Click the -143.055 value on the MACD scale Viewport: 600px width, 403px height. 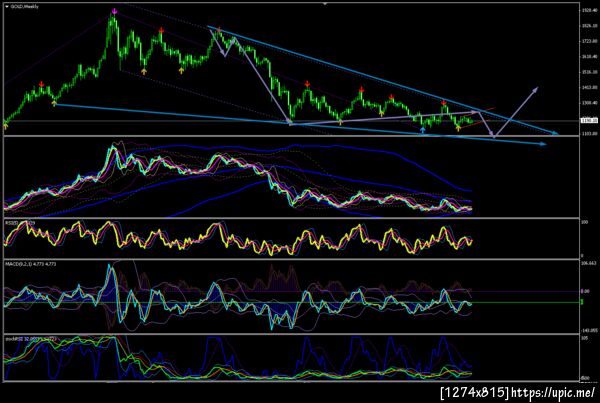click(x=590, y=330)
